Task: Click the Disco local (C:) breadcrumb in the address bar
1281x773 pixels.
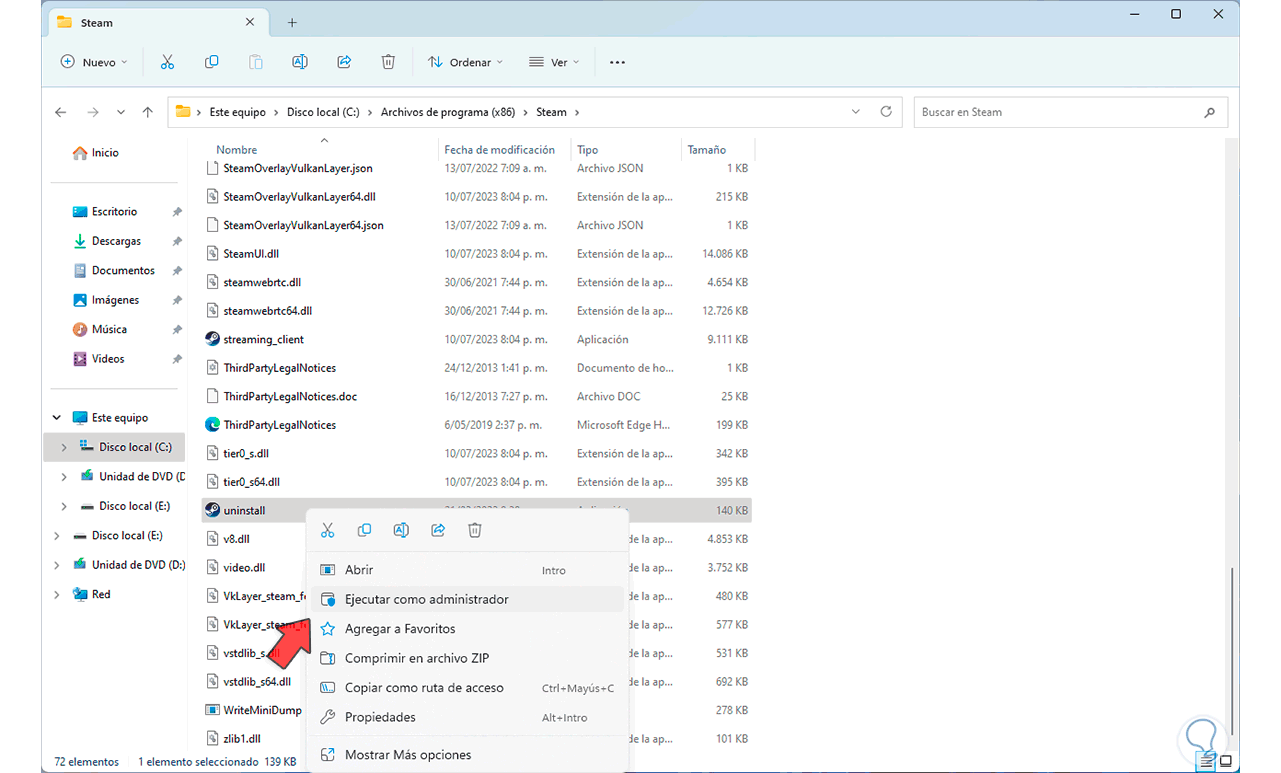Action: (323, 112)
